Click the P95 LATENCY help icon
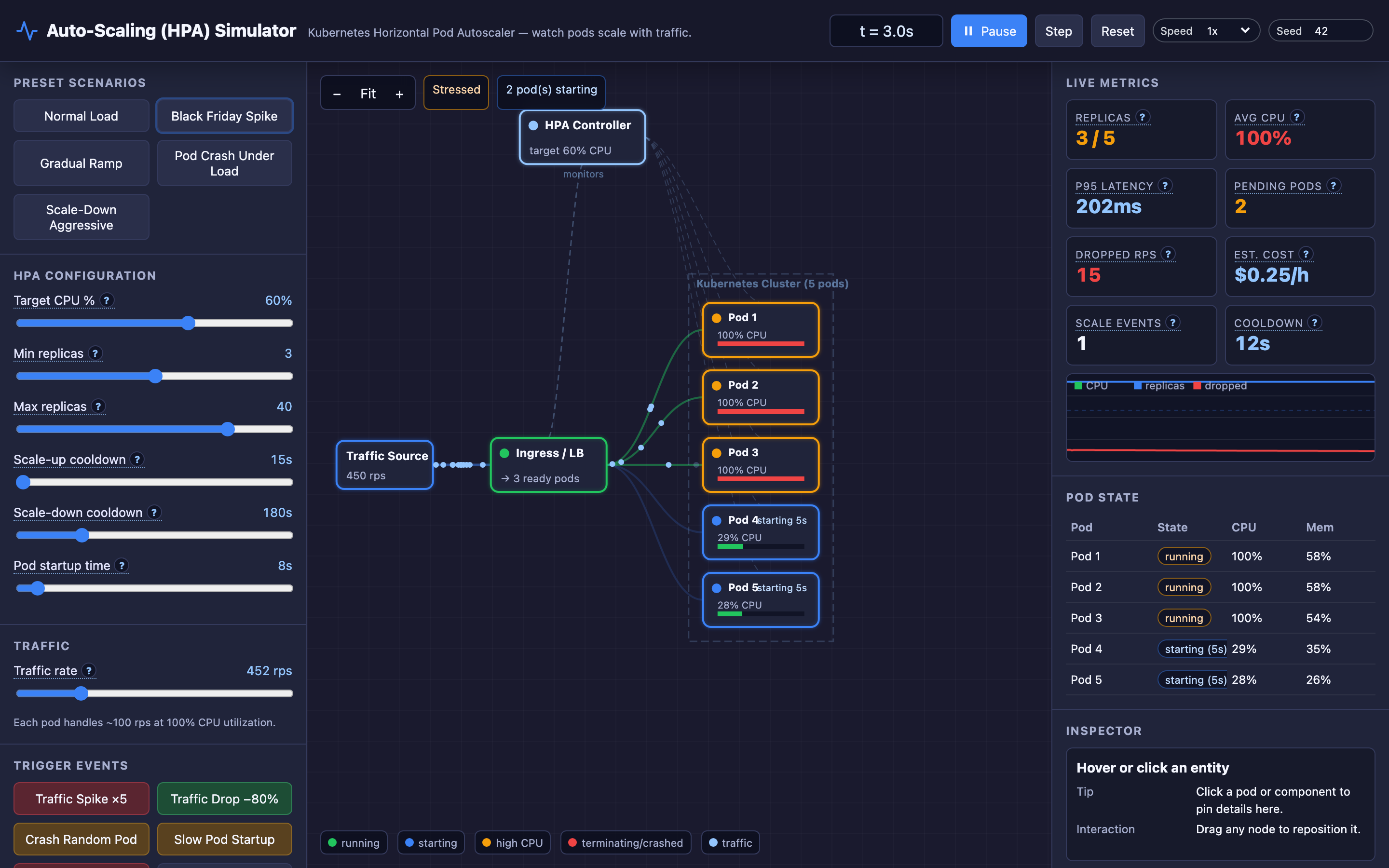The height and width of the screenshot is (868, 1389). [x=1165, y=186]
